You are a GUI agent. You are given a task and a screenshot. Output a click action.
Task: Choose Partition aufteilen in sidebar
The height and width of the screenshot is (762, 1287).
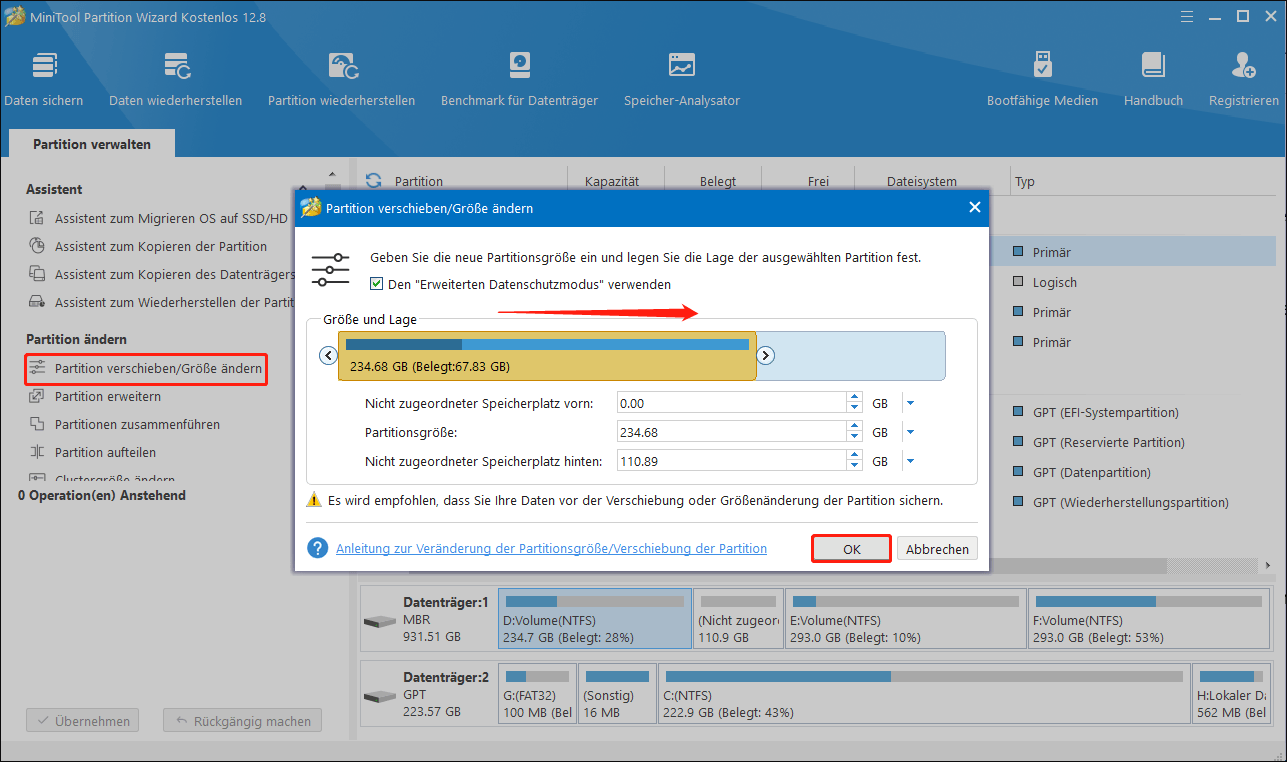pyautogui.click(x=92, y=452)
